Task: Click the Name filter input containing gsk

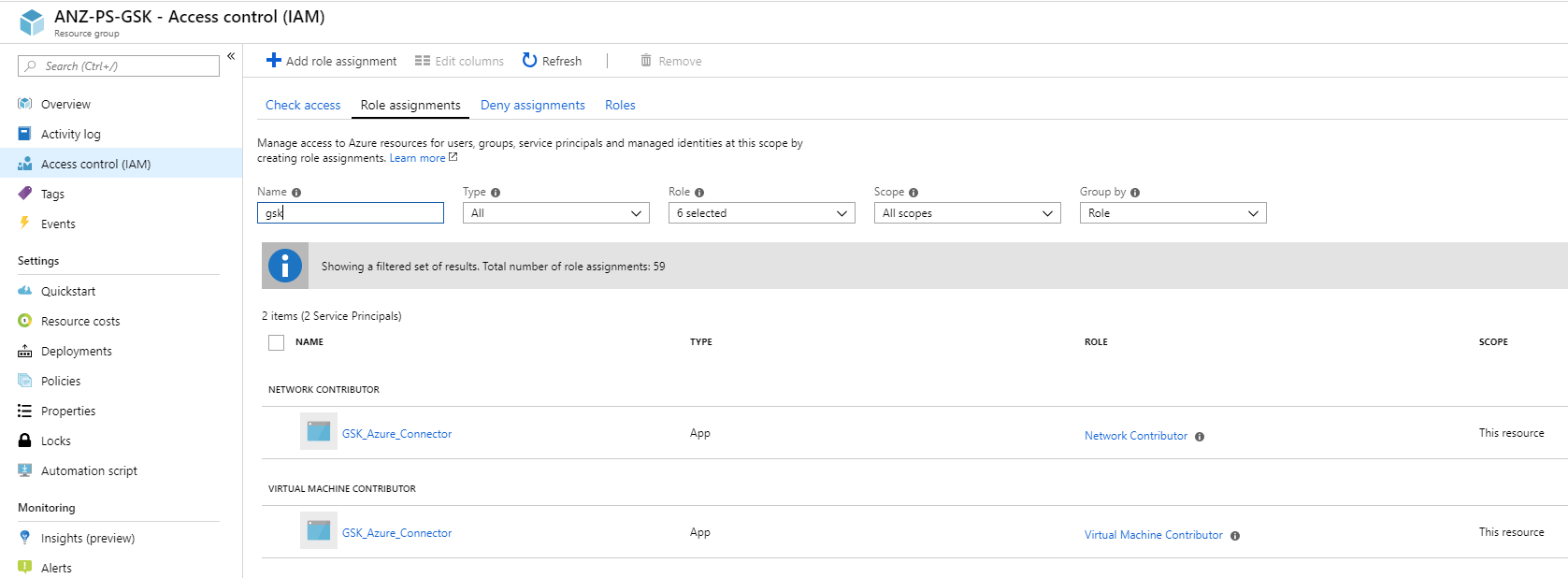Action: coord(351,213)
